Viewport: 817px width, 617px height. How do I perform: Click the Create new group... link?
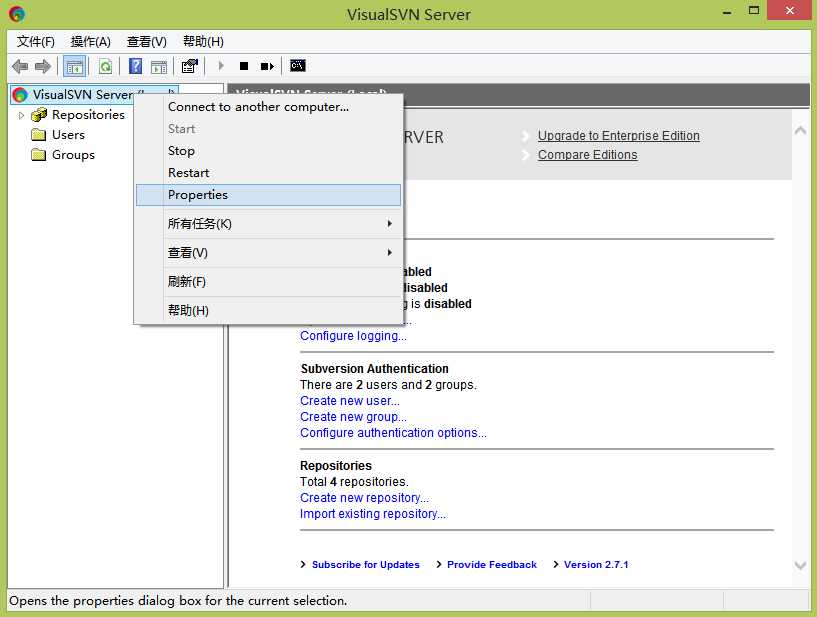click(353, 417)
